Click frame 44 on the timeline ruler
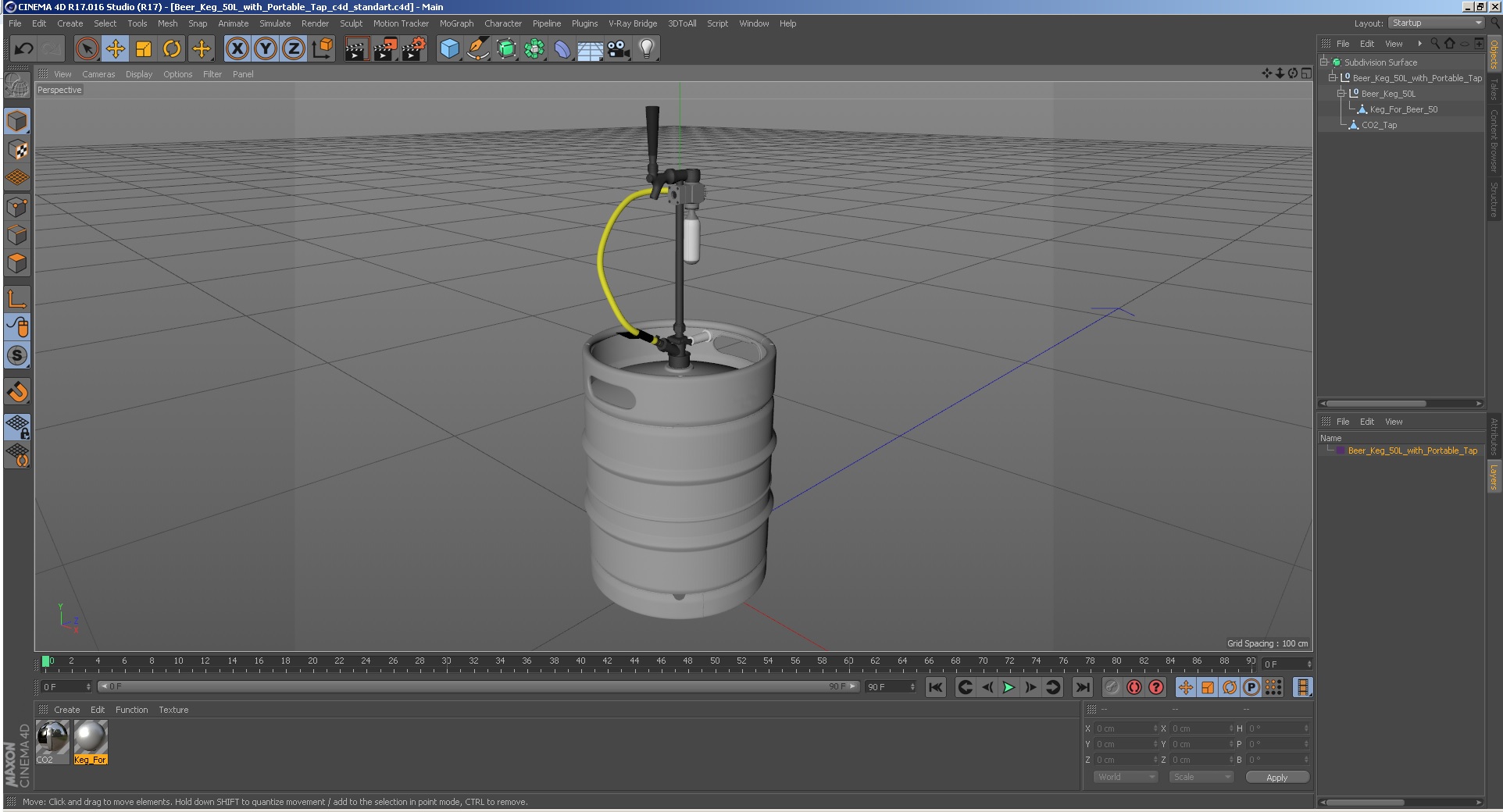1503x812 pixels. pos(634,661)
